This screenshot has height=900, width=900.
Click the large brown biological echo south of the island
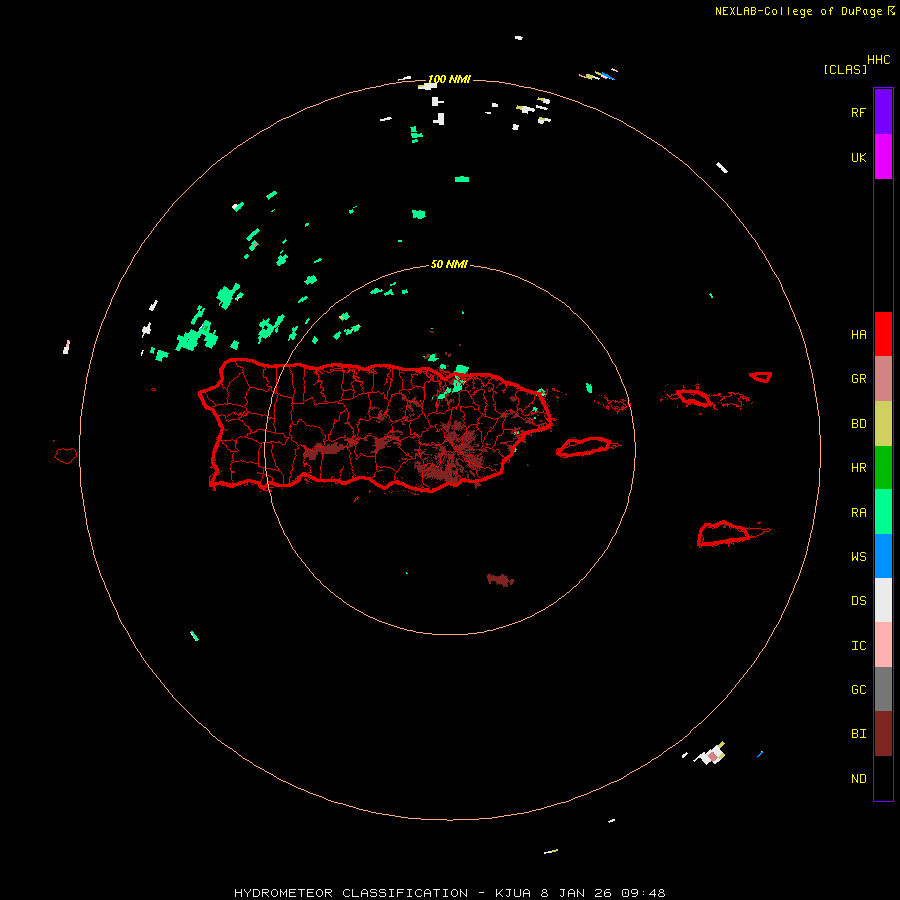501,580
